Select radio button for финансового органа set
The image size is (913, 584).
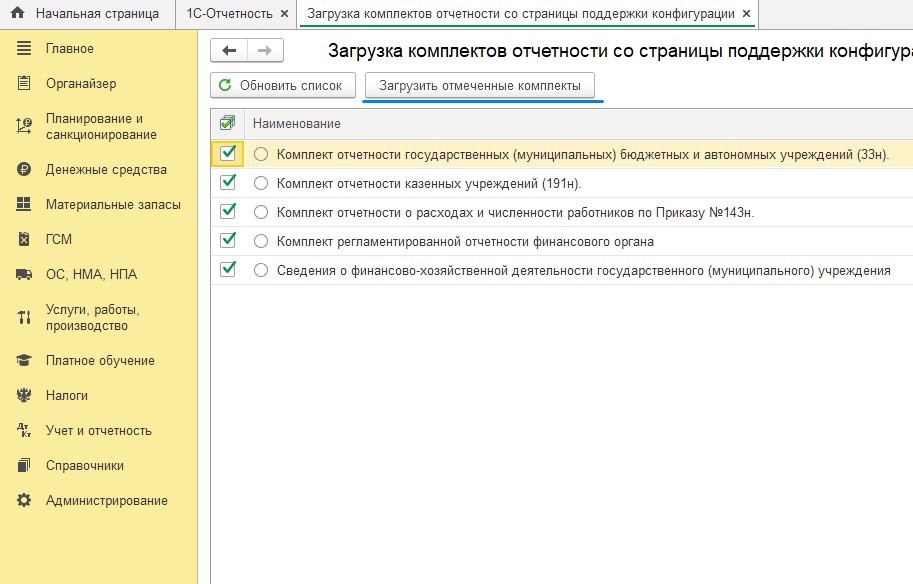261,242
